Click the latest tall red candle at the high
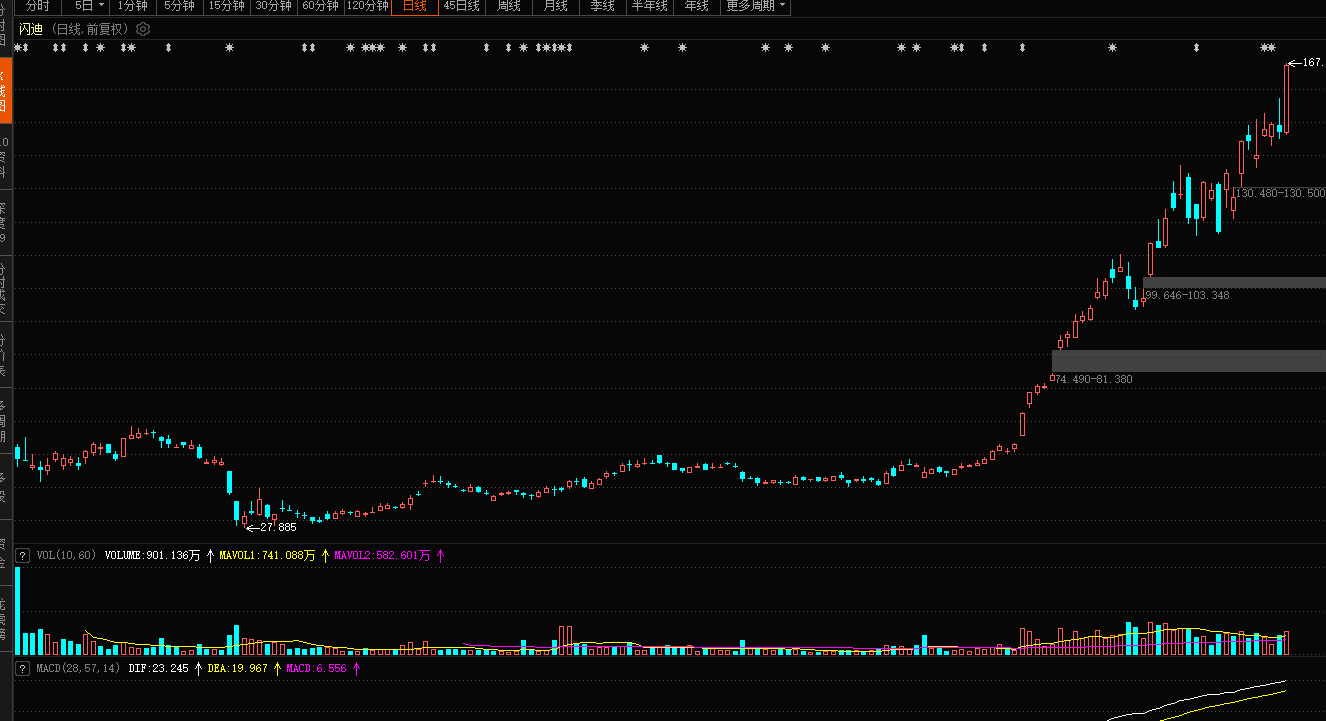This screenshot has height=721, width=1326. click(1286, 98)
